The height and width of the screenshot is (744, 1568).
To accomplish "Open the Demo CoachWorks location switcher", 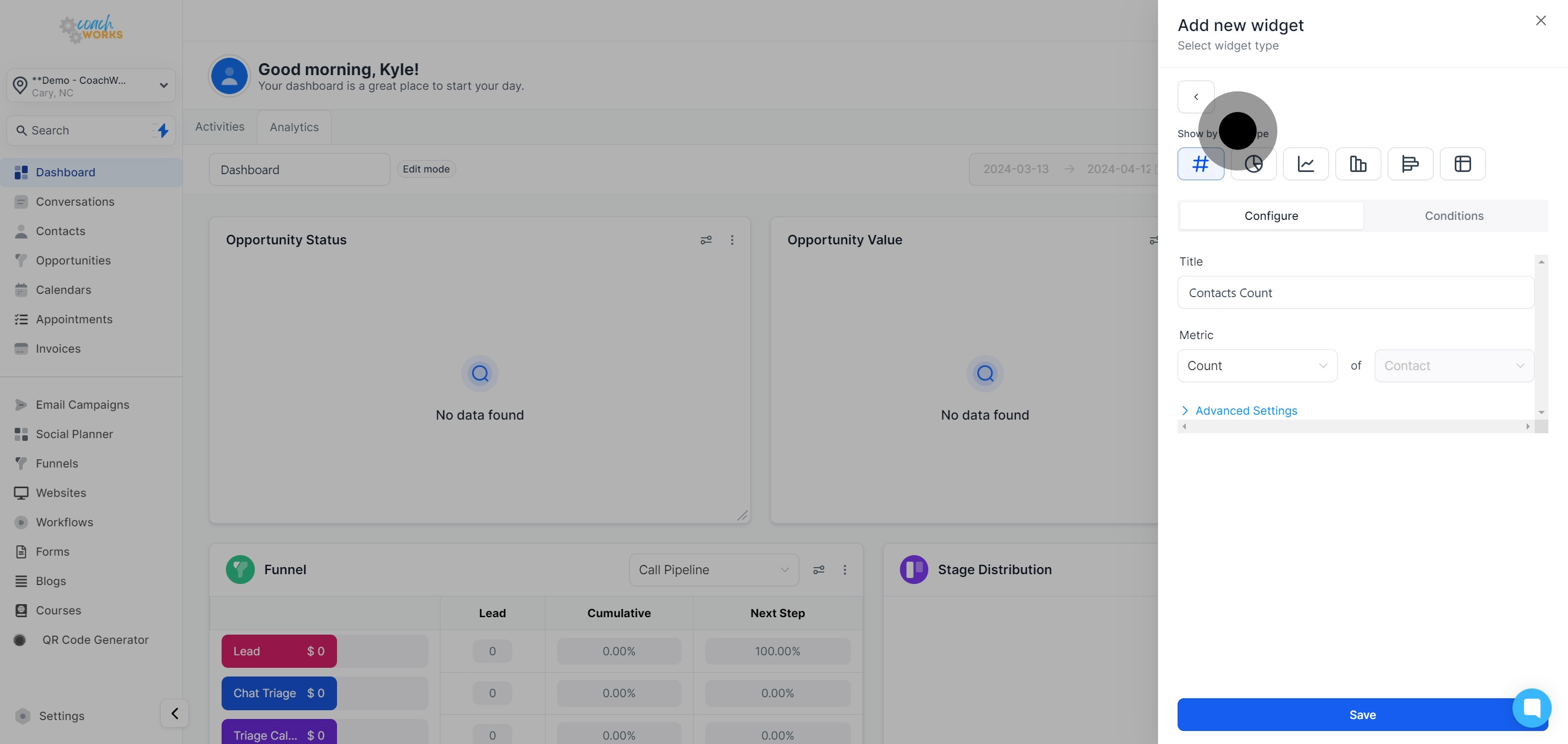I will click(91, 86).
